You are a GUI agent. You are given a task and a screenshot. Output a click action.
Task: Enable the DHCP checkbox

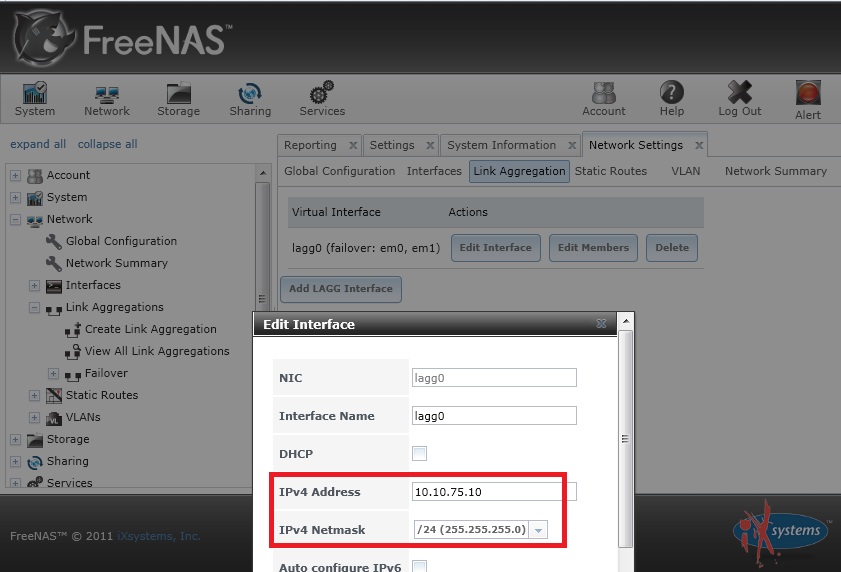coord(419,453)
